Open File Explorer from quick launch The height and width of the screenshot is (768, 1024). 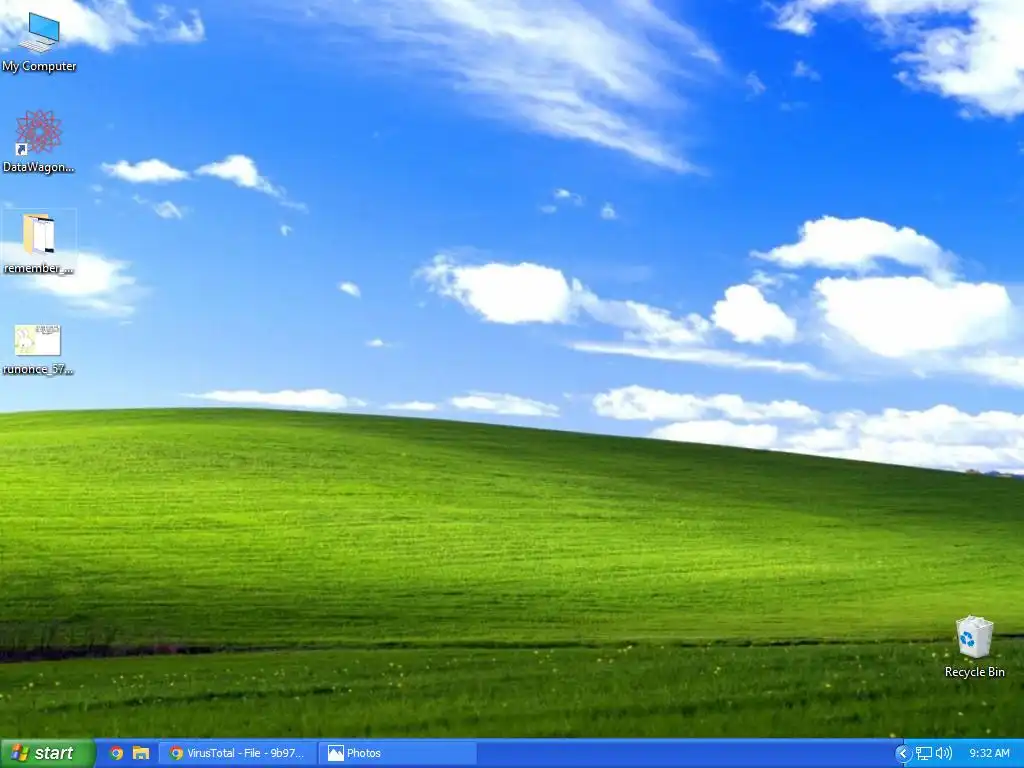141,753
